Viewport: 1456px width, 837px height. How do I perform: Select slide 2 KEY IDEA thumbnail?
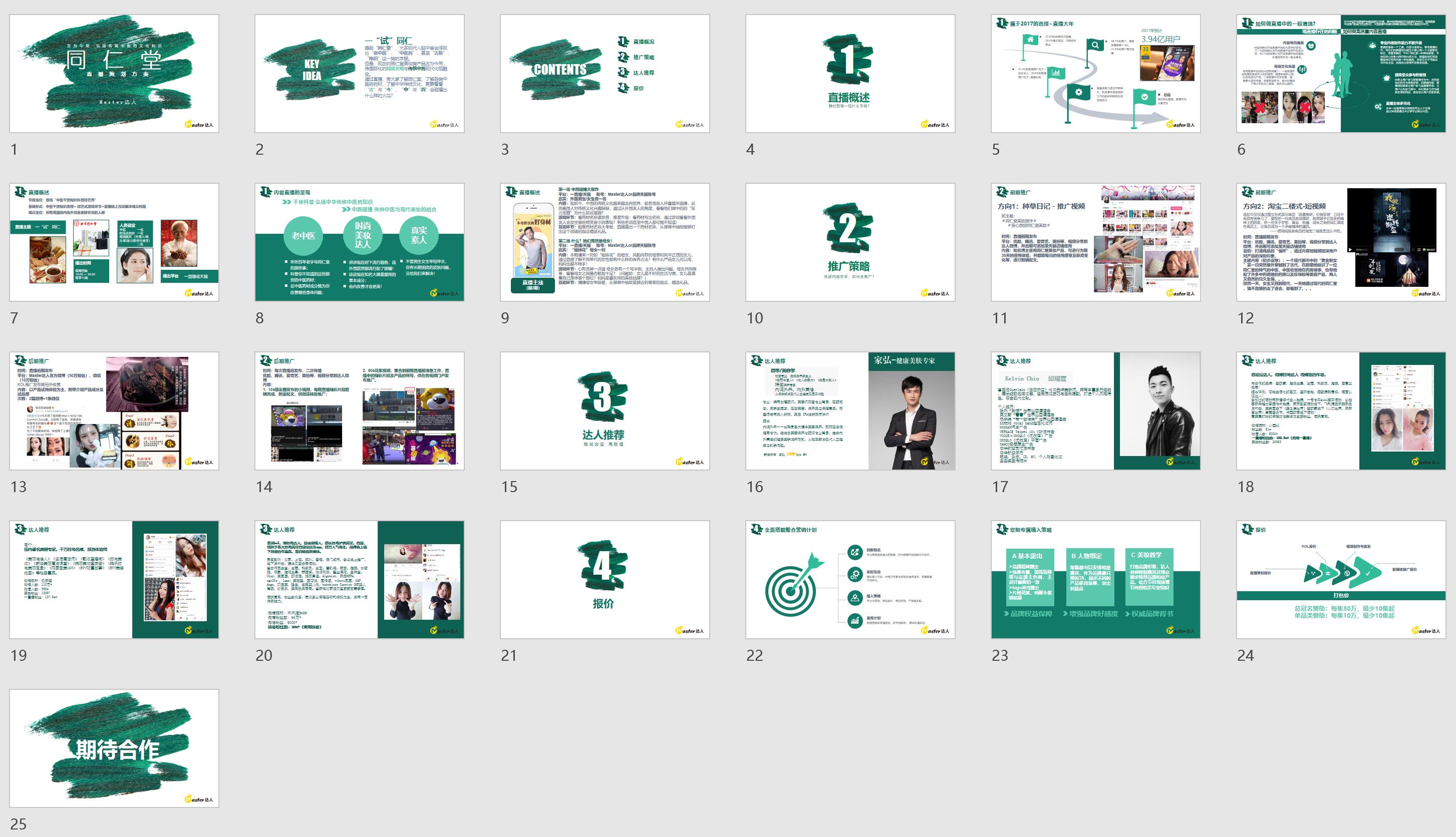pos(360,74)
